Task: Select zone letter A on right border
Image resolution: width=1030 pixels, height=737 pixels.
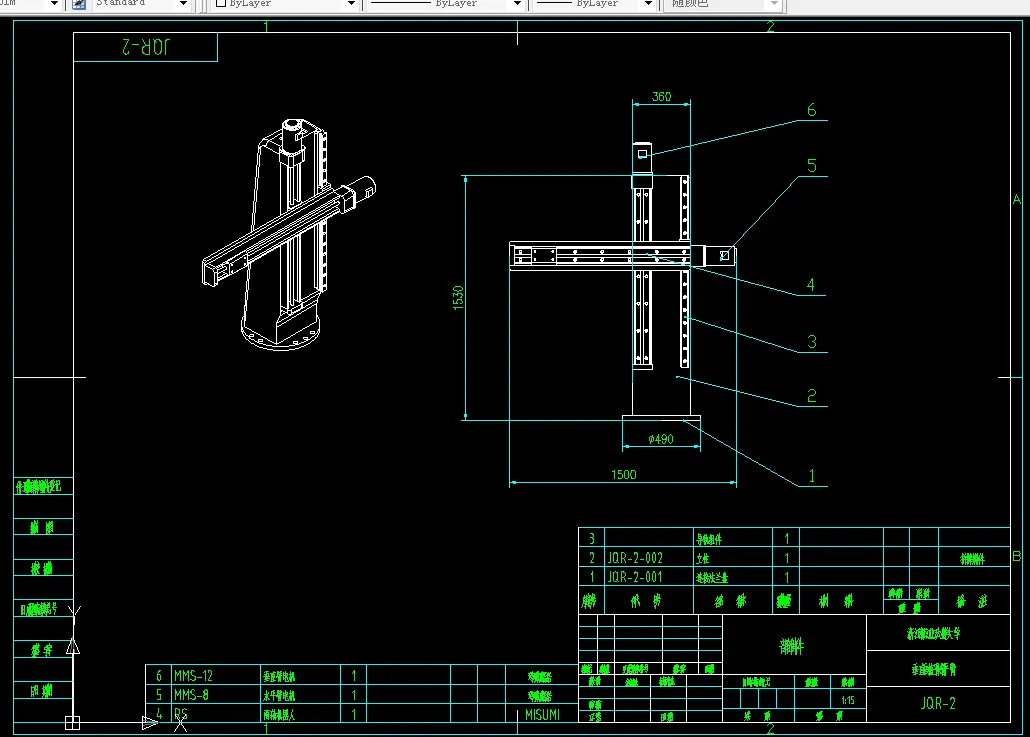Action: pos(1017,199)
